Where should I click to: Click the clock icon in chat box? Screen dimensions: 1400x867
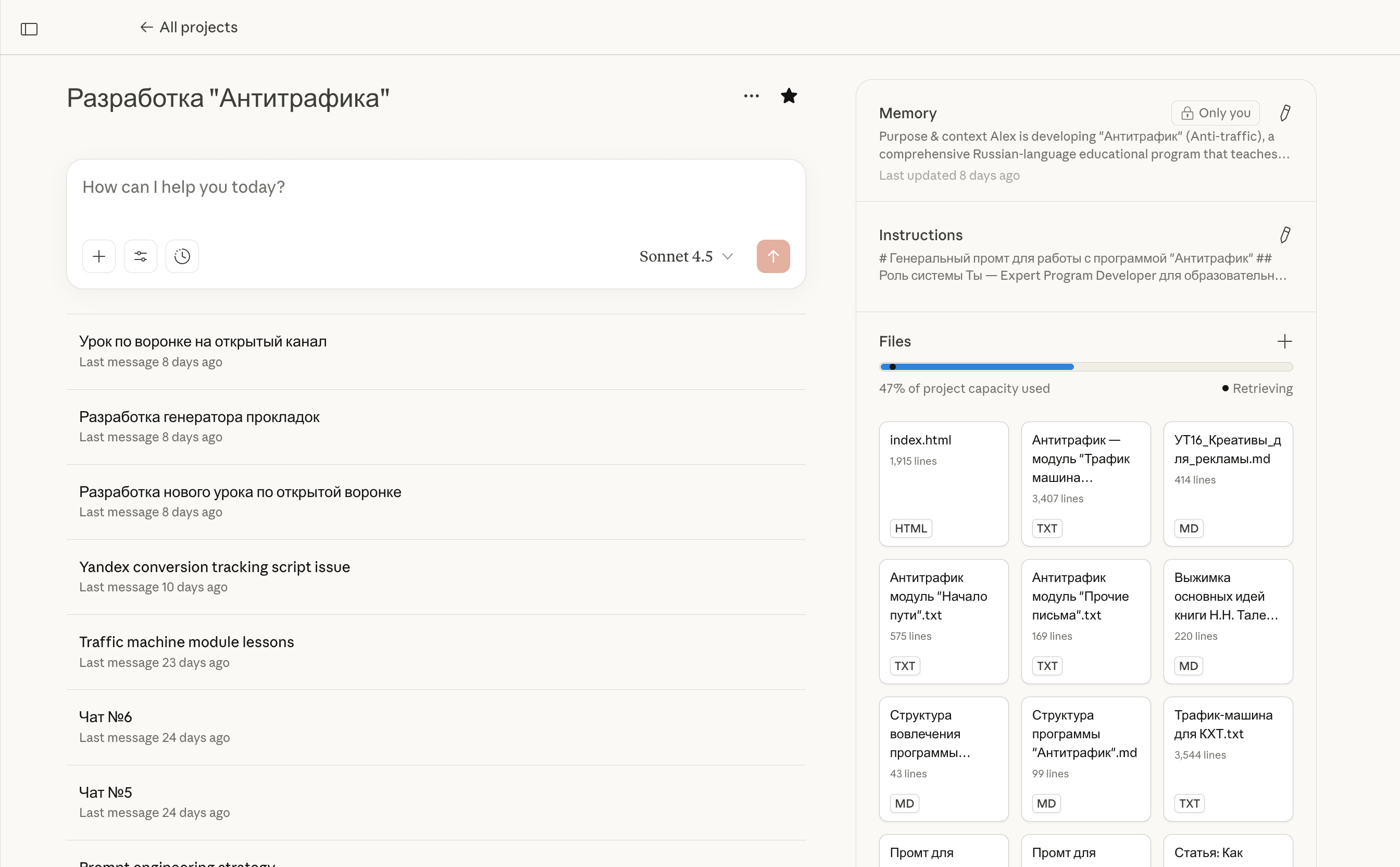[x=182, y=256]
